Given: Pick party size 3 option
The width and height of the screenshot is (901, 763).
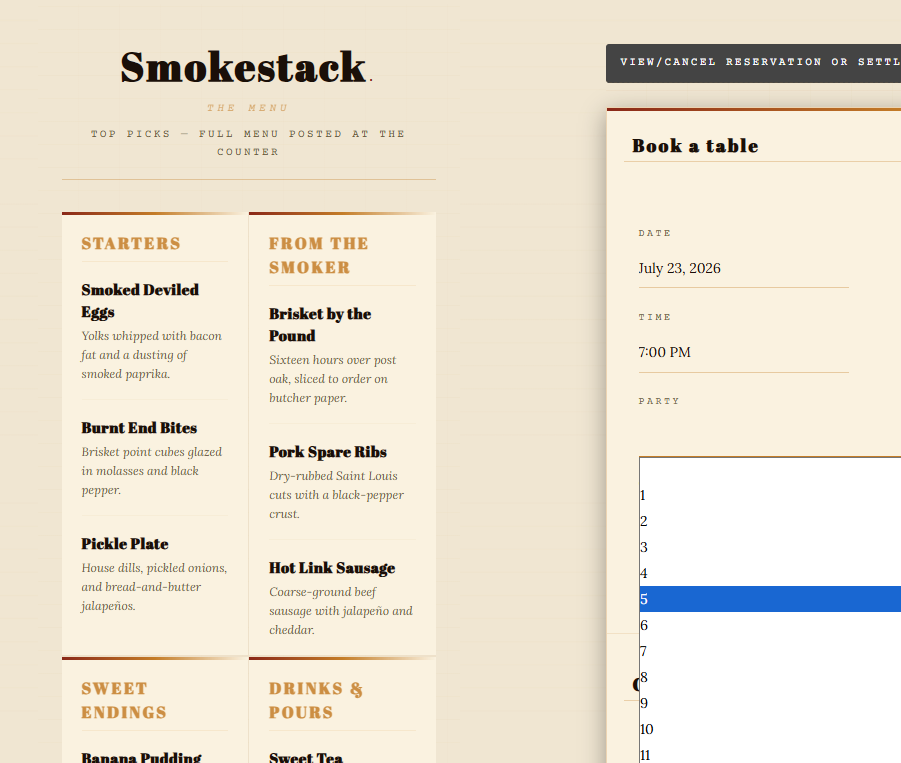Looking at the screenshot, I should pyautogui.click(x=770, y=547).
